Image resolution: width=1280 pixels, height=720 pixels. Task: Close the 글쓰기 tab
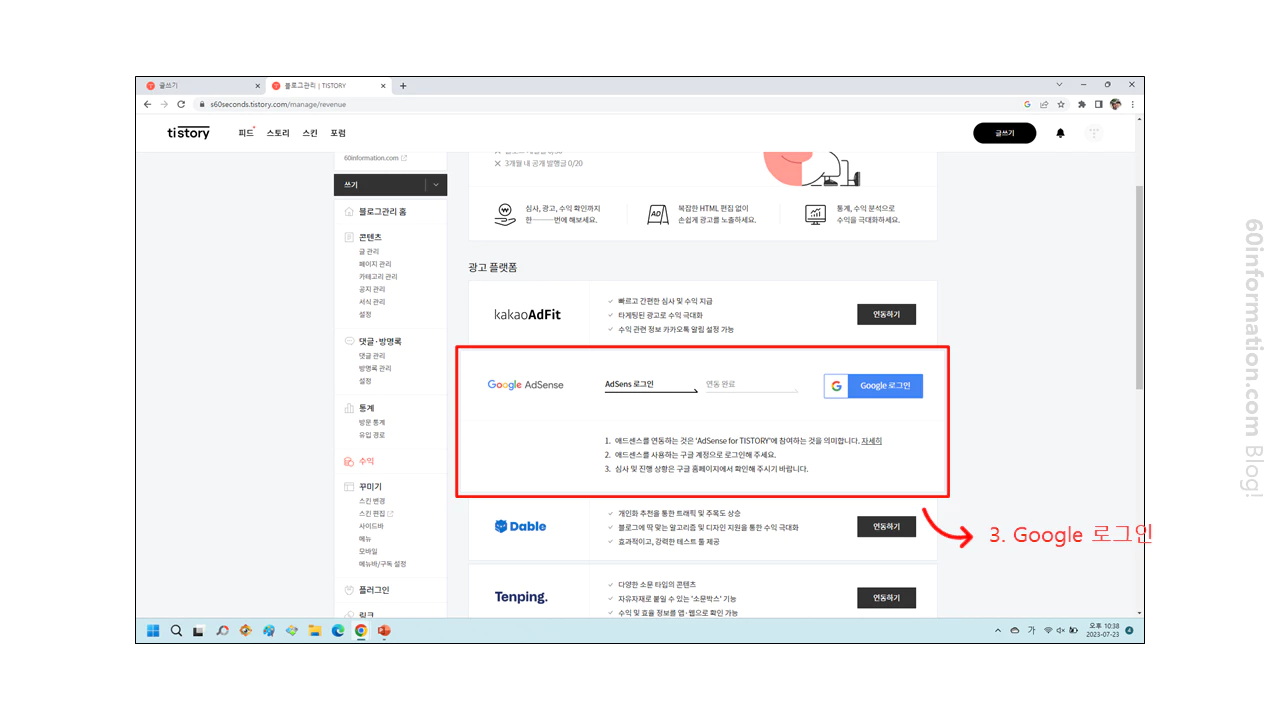[x=257, y=86]
